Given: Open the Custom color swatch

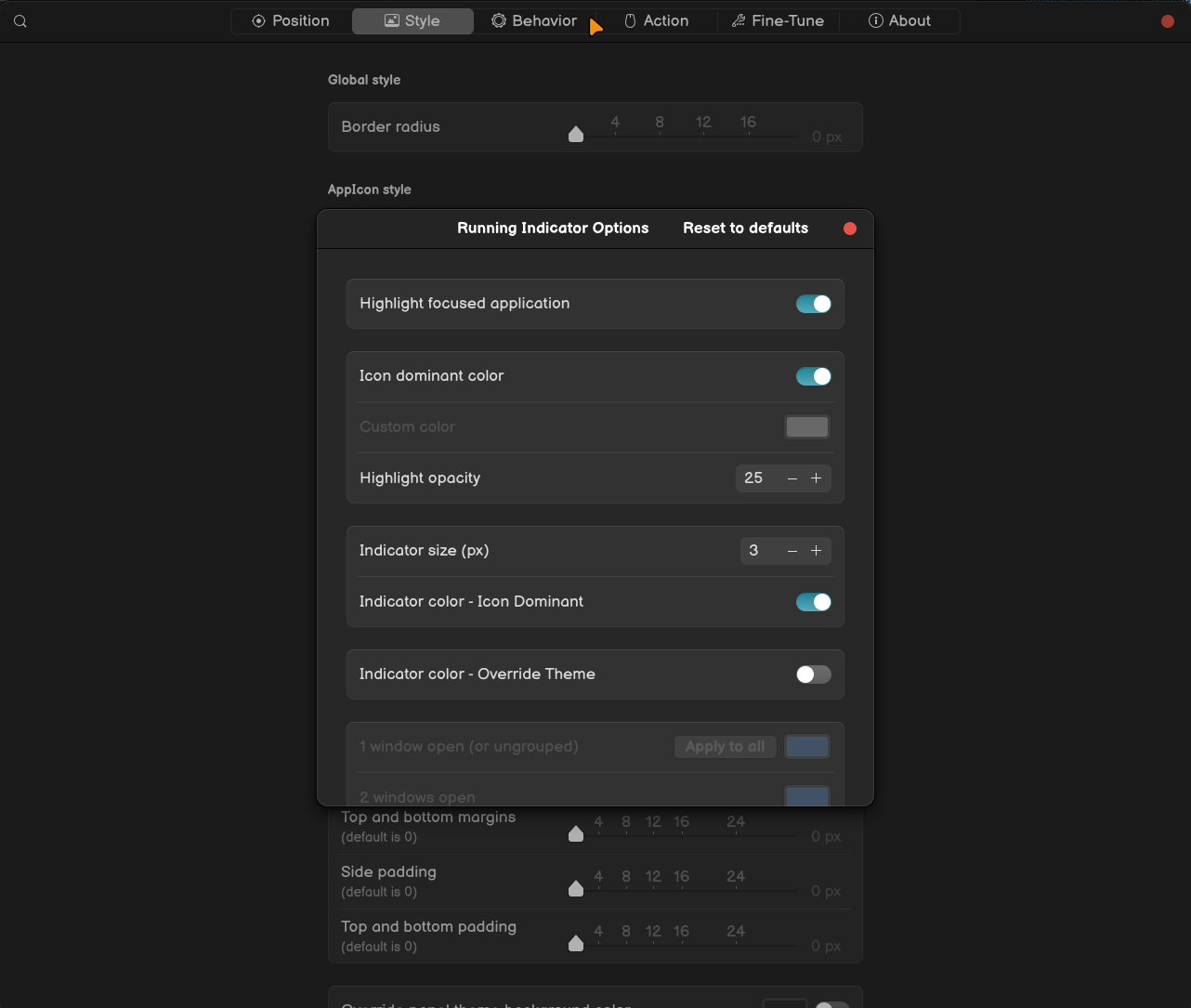Looking at the screenshot, I should (x=807, y=427).
